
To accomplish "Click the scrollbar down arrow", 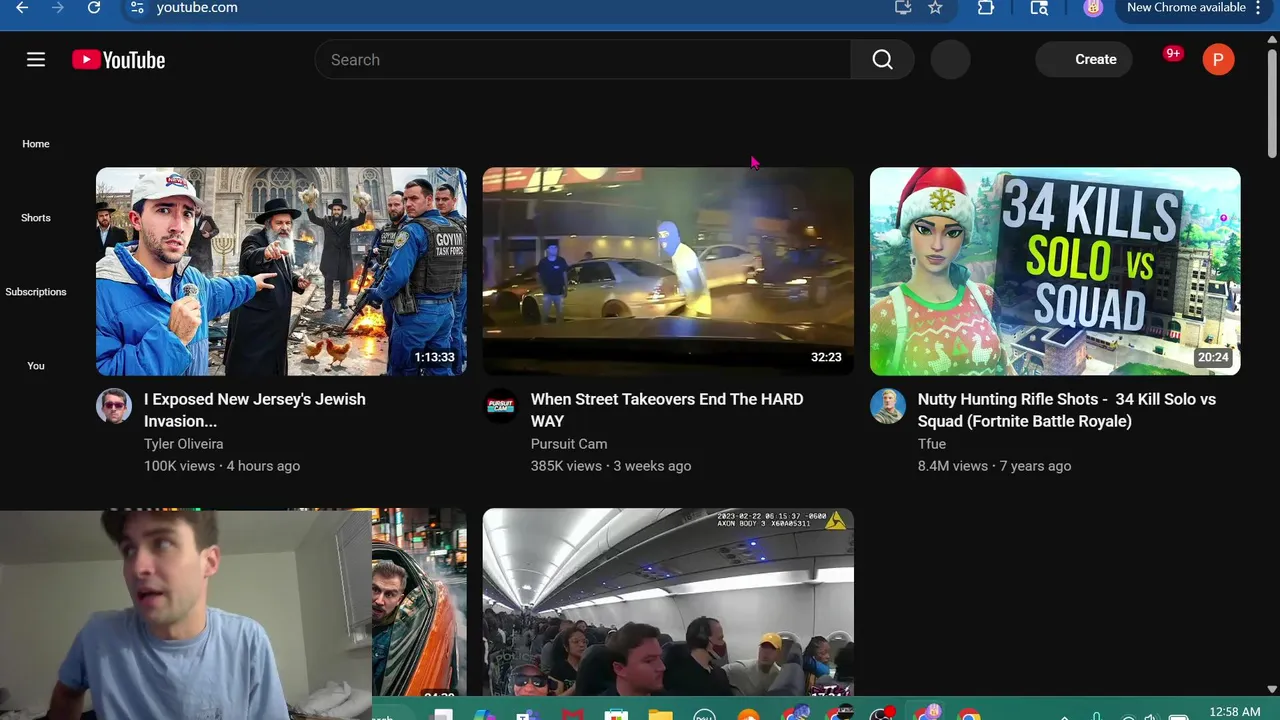I will [1272, 689].
